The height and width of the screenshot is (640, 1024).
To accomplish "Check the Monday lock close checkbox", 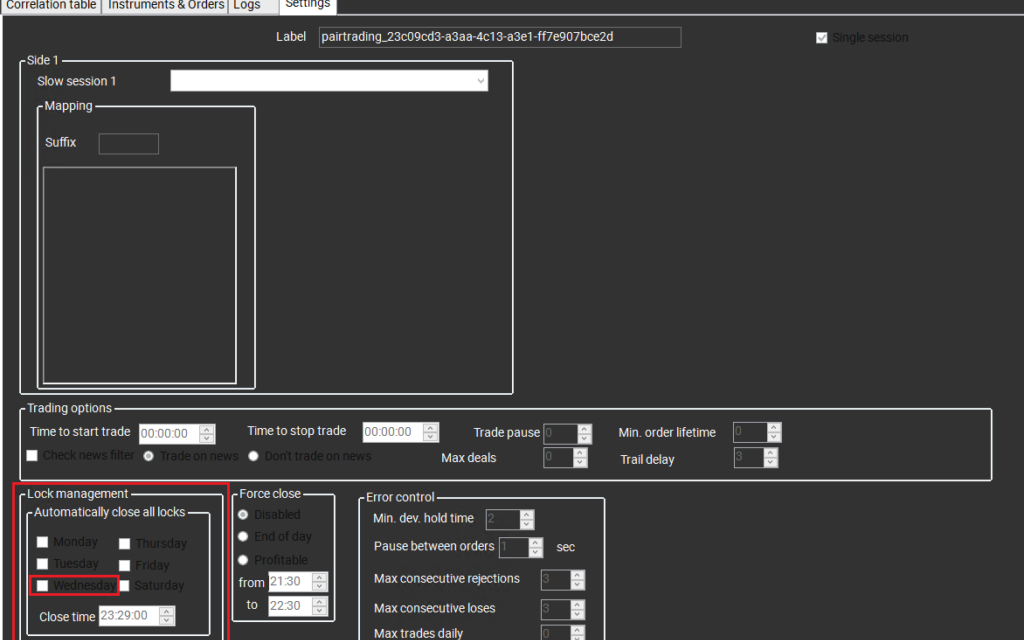I will [x=41, y=542].
